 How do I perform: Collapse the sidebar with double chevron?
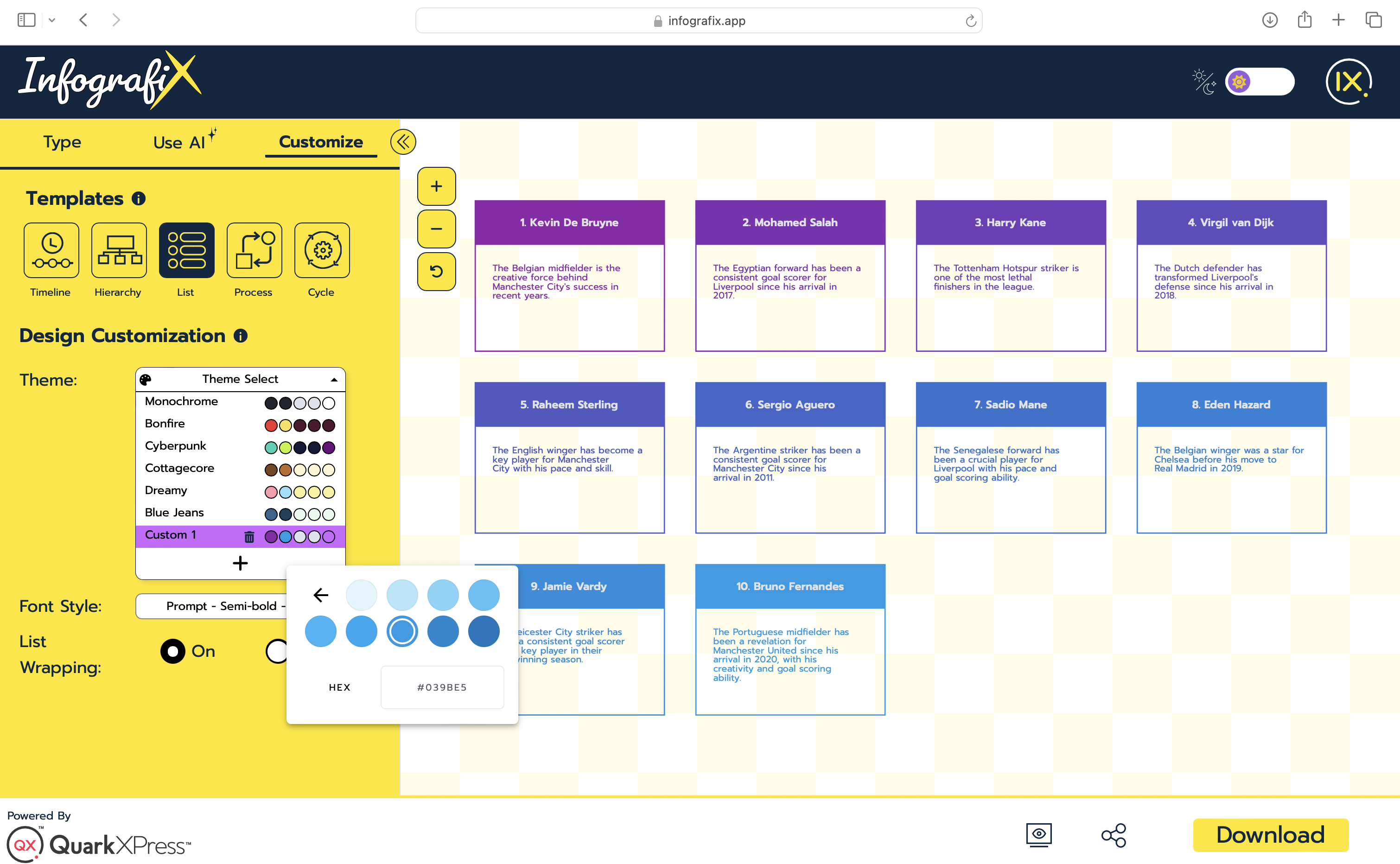coord(403,142)
